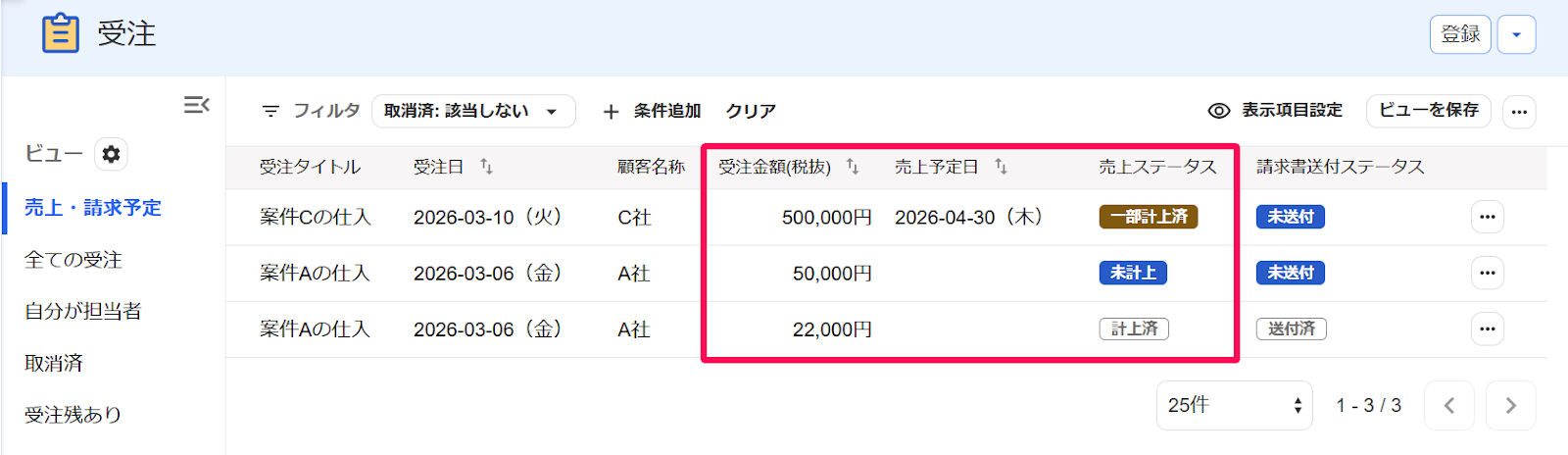This screenshot has width=1568, height=455.
Task: Go to next page of results
Action: pyautogui.click(x=1510, y=405)
